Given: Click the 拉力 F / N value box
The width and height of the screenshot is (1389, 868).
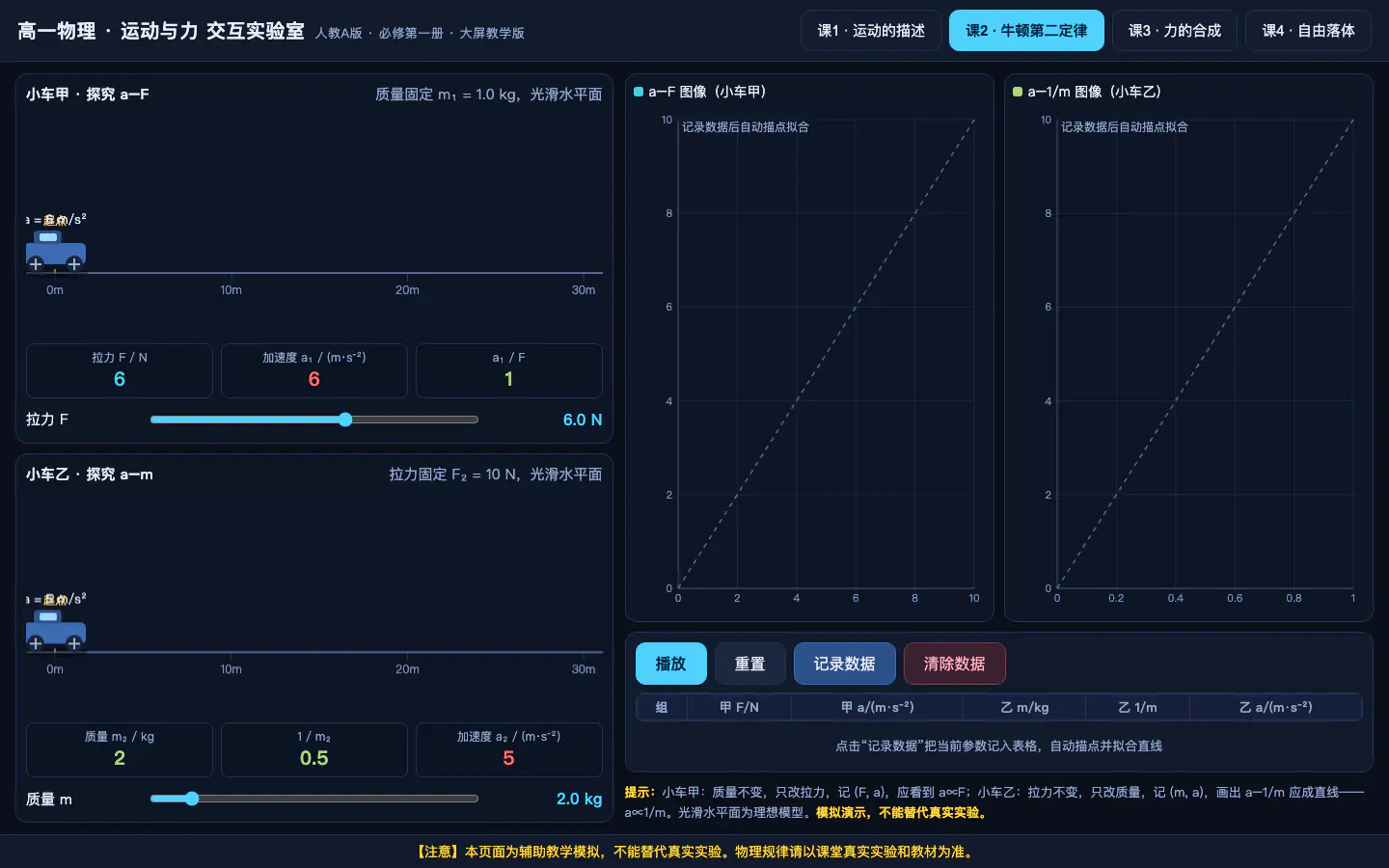Looking at the screenshot, I should (120, 370).
